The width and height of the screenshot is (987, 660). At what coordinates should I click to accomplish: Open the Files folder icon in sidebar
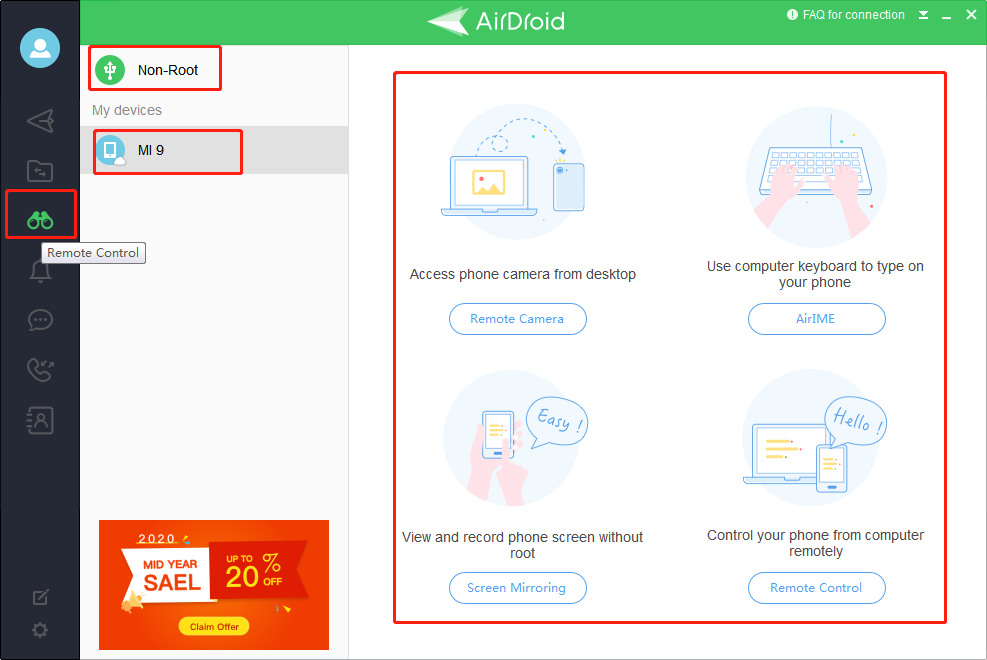[x=40, y=171]
